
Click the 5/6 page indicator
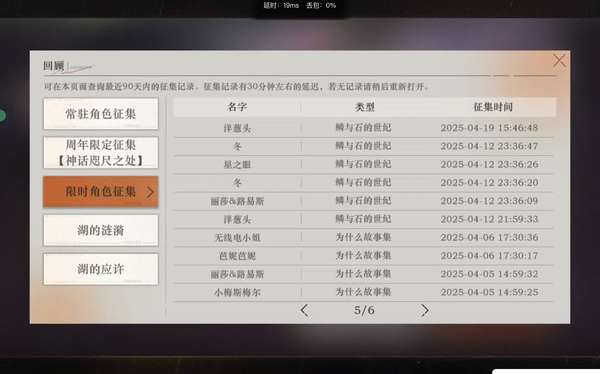[x=364, y=310]
